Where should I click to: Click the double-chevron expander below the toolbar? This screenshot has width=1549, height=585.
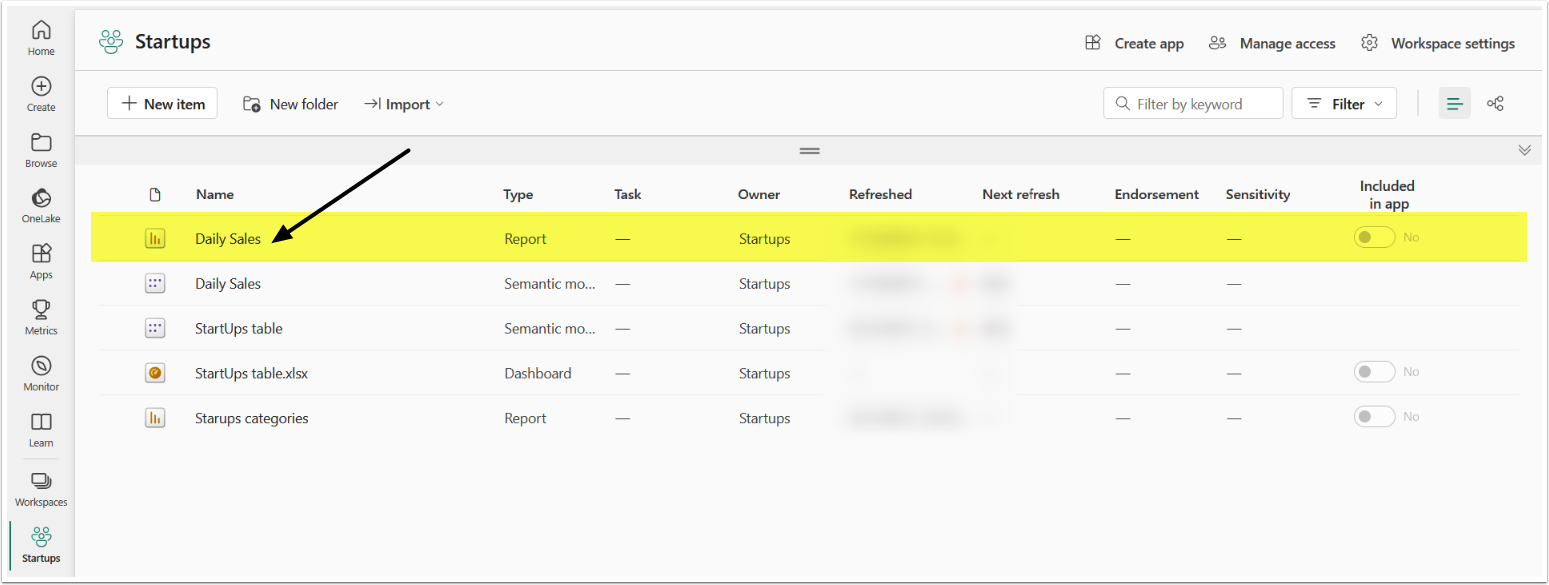1524,151
